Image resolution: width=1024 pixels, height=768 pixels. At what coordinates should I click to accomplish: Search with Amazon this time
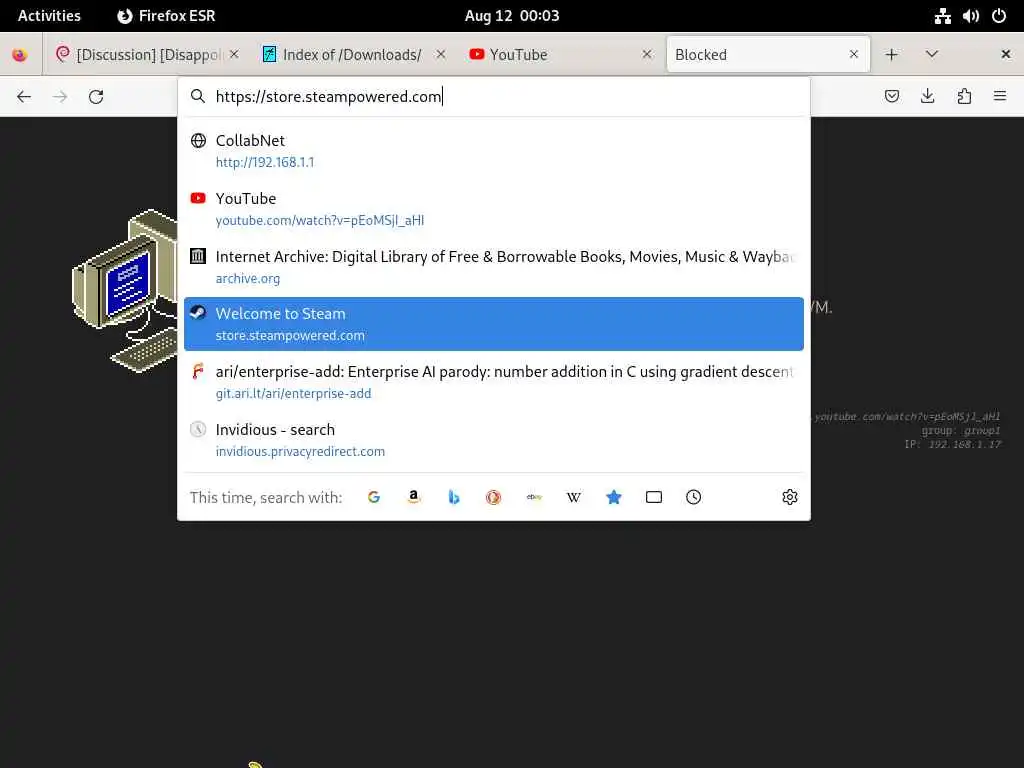(x=413, y=497)
